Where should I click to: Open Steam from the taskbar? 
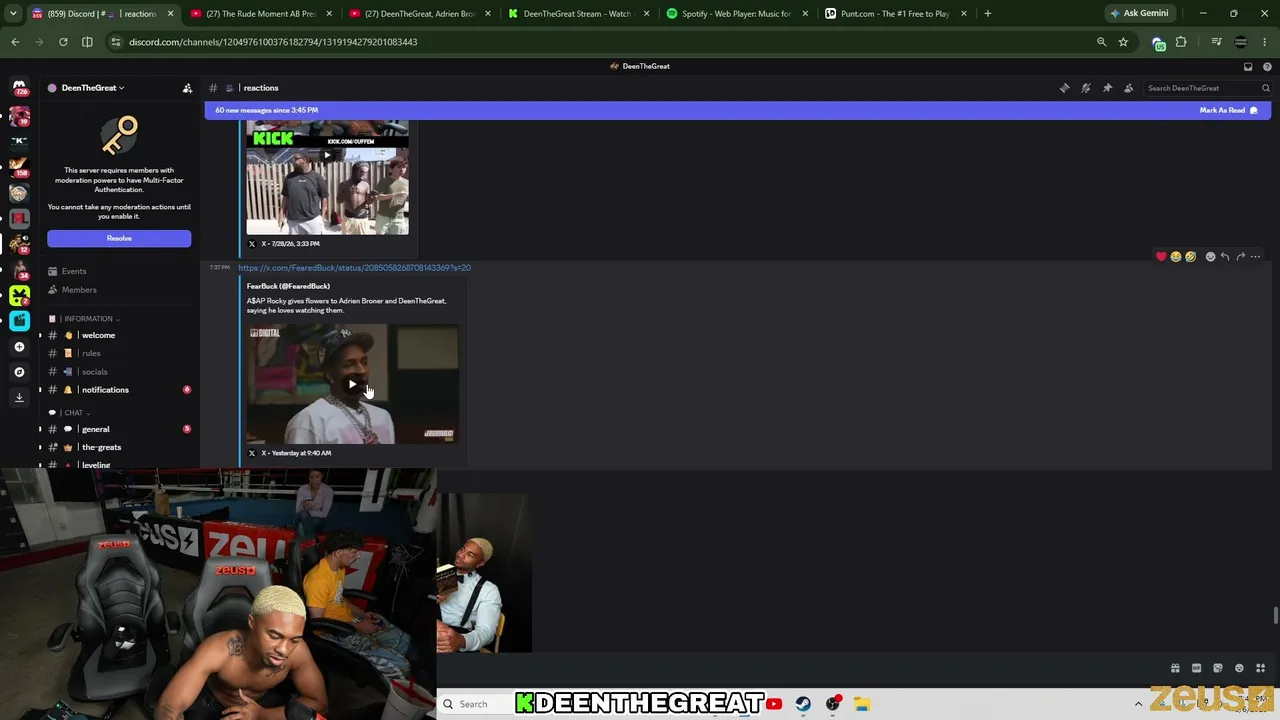803,704
